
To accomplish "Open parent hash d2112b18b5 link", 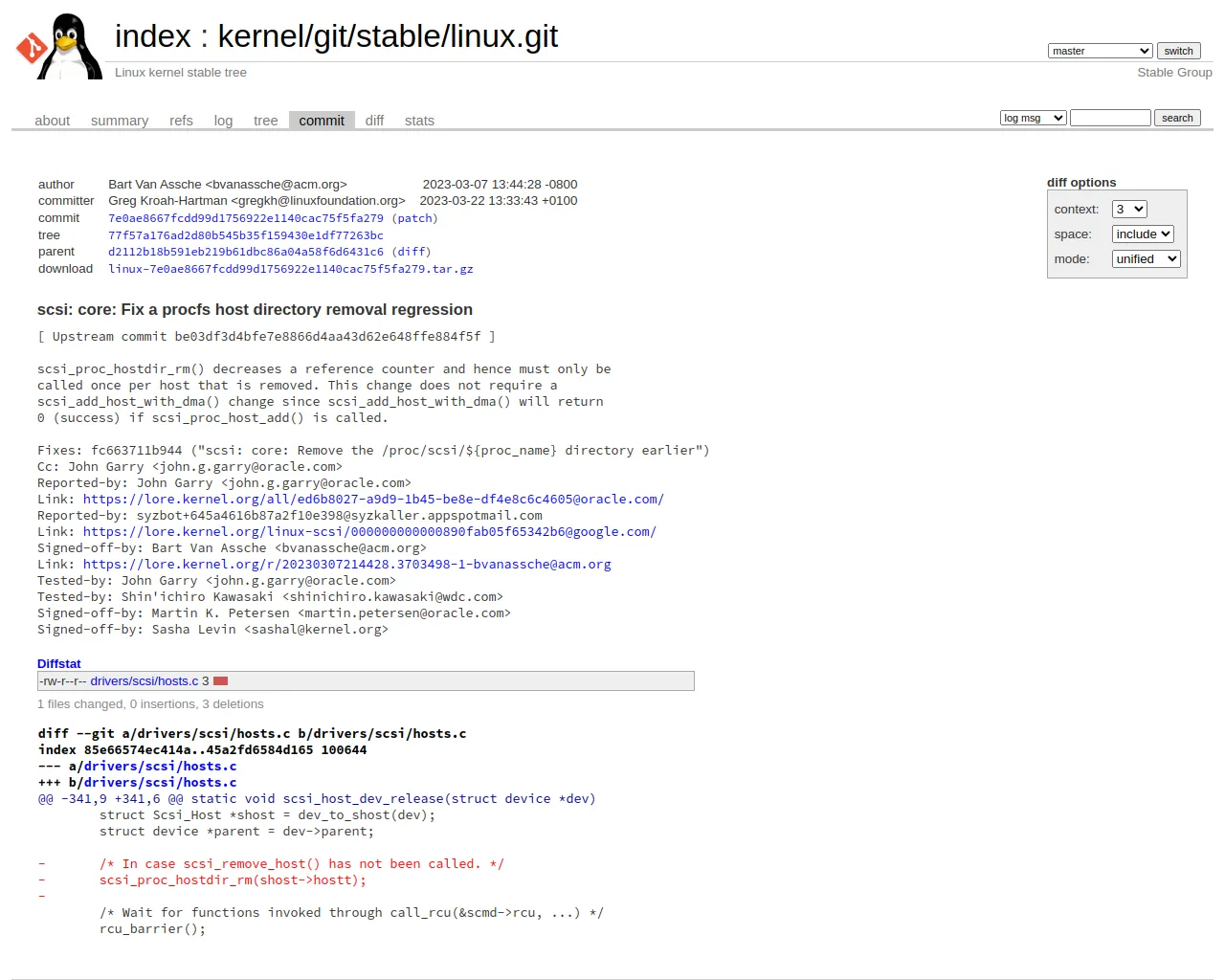I will pyautogui.click(x=246, y=252).
